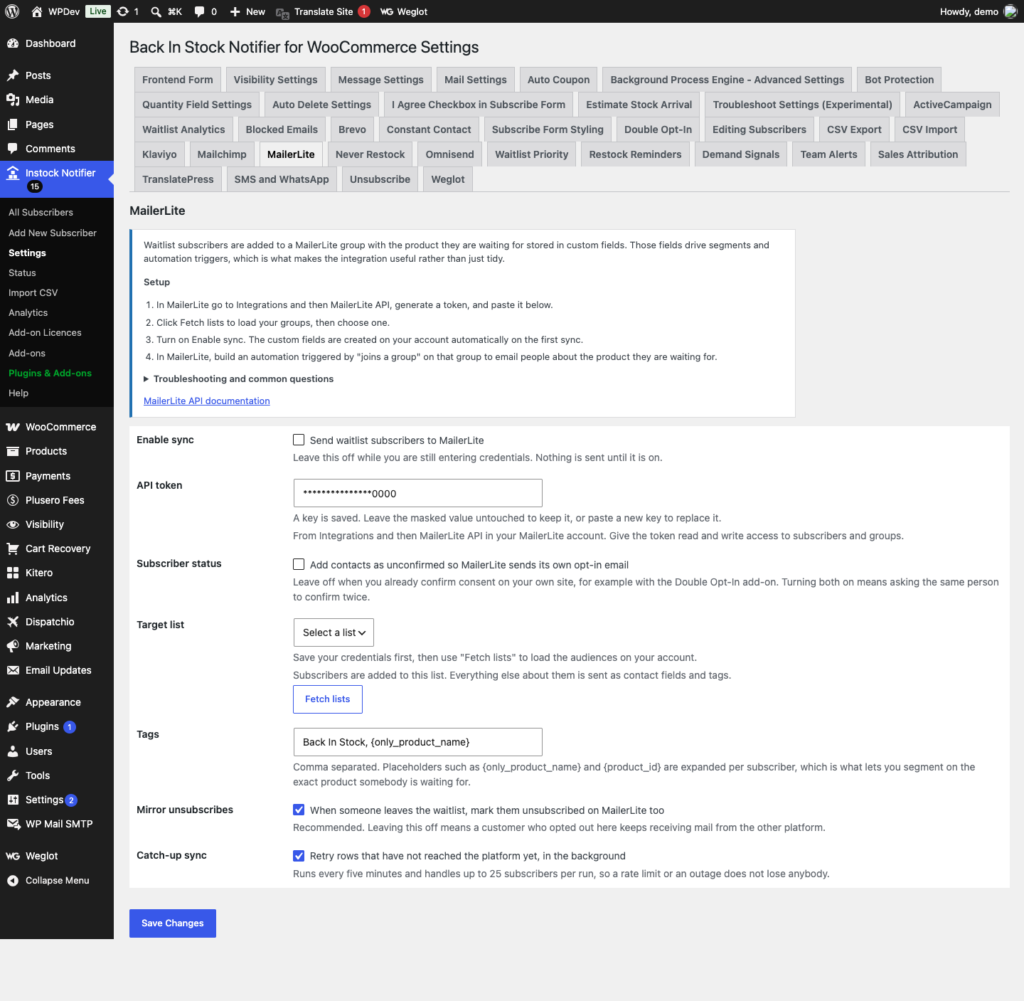Expand Troubleshooting and common questions
This screenshot has height=1001, width=1024.
238,379
